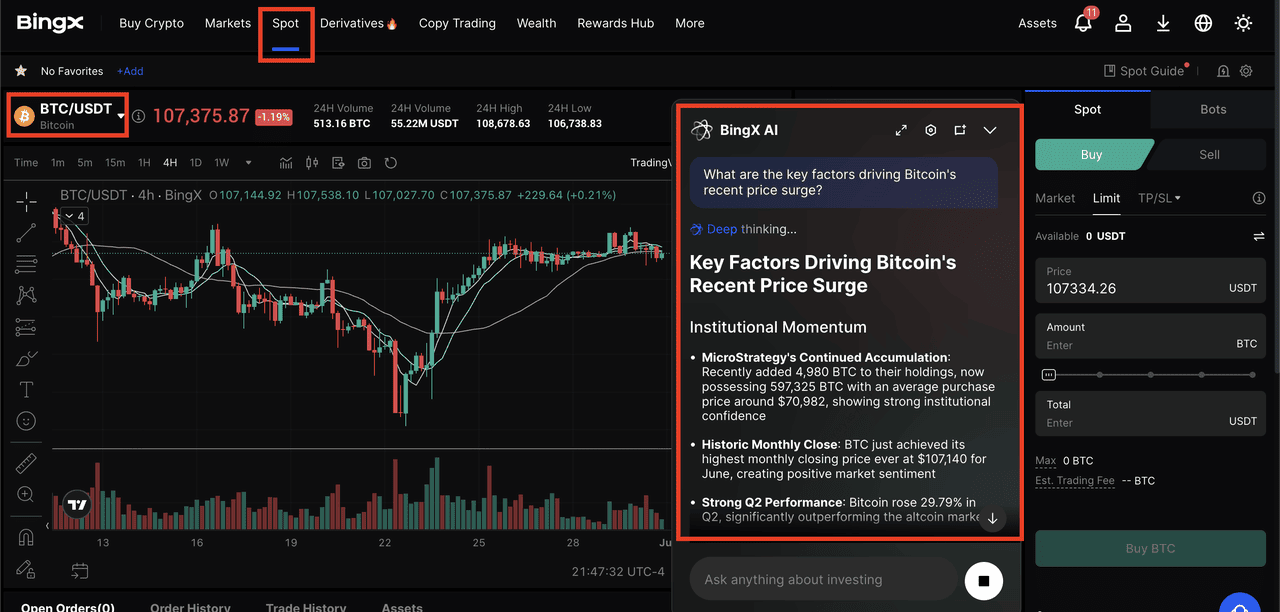The image size is (1280, 612).
Task: Change the candlestick chart type icon
Action: tap(312, 163)
